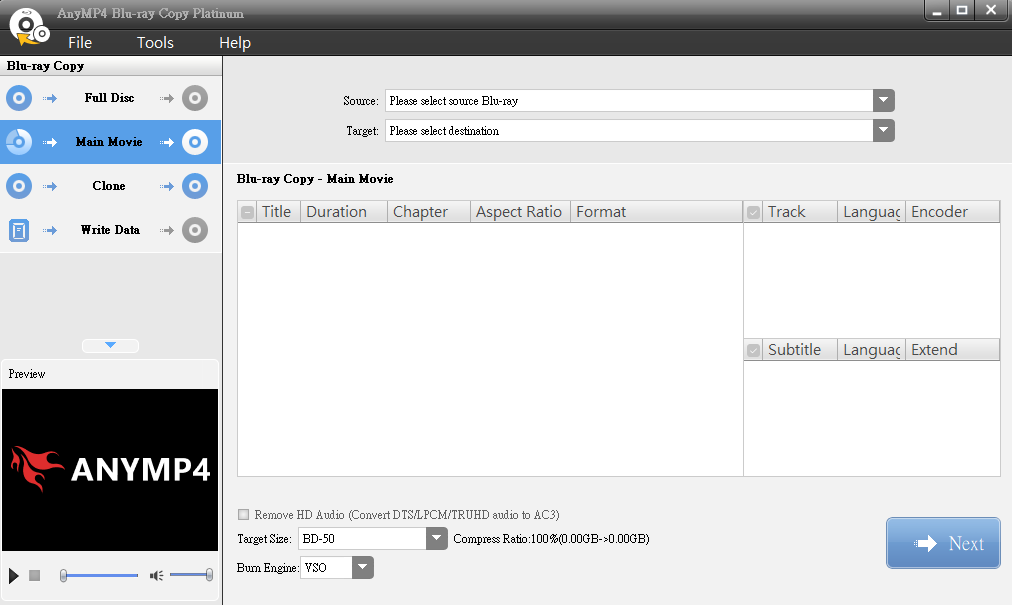Viewport: 1012px width, 605px height.
Task: Click the Full Disc source disc icon
Action: [19, 98]
